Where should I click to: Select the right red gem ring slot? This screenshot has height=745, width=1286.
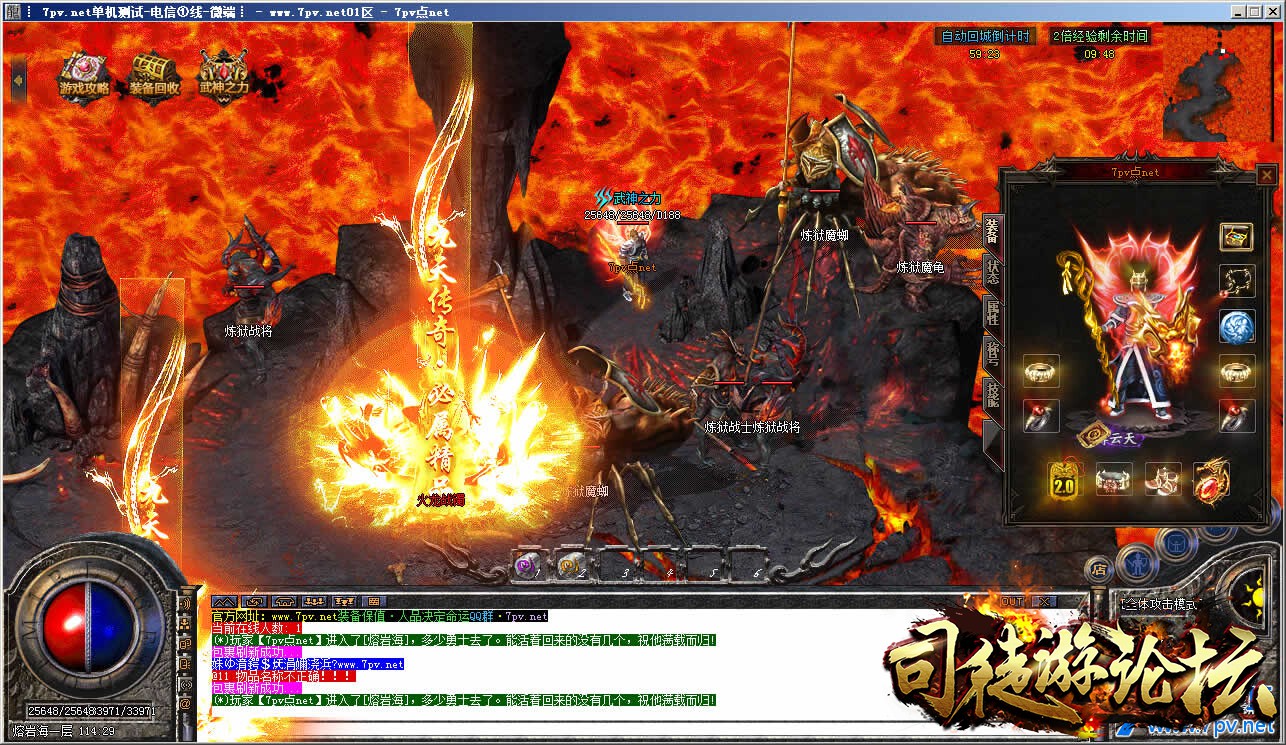1237,416
